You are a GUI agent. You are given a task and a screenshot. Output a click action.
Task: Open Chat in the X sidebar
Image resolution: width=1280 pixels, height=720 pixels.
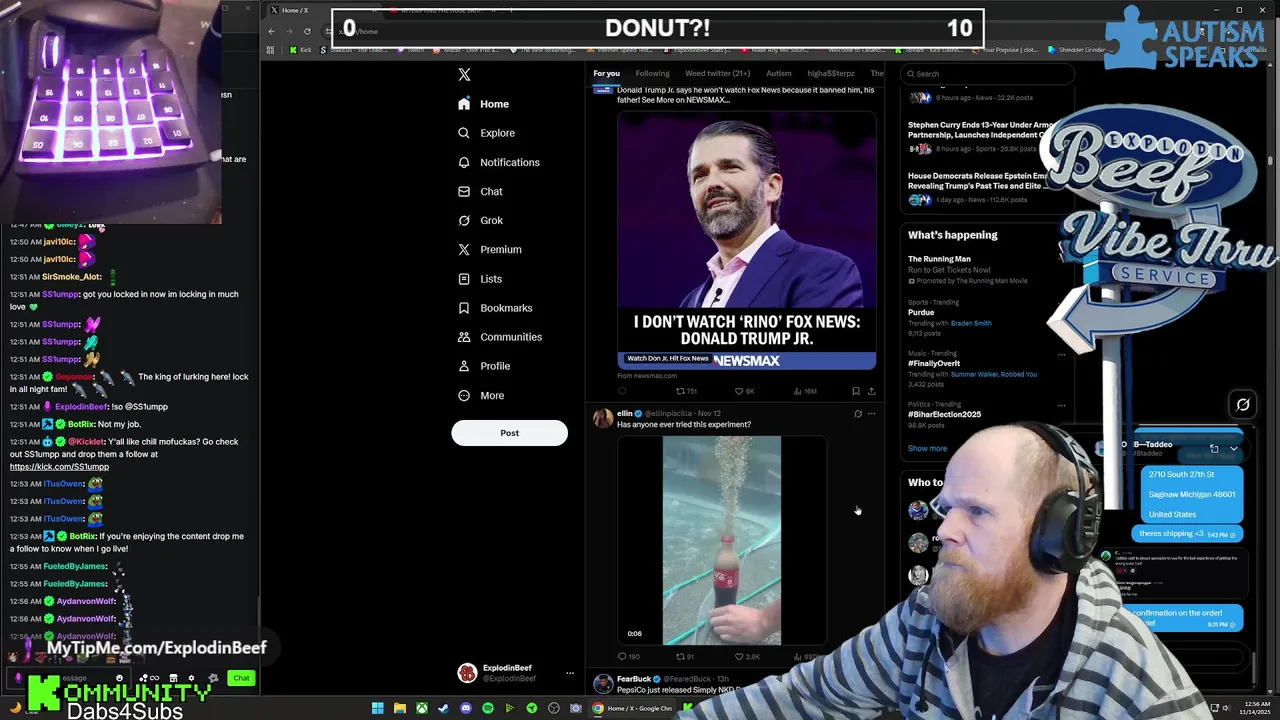tap(480, 191)
